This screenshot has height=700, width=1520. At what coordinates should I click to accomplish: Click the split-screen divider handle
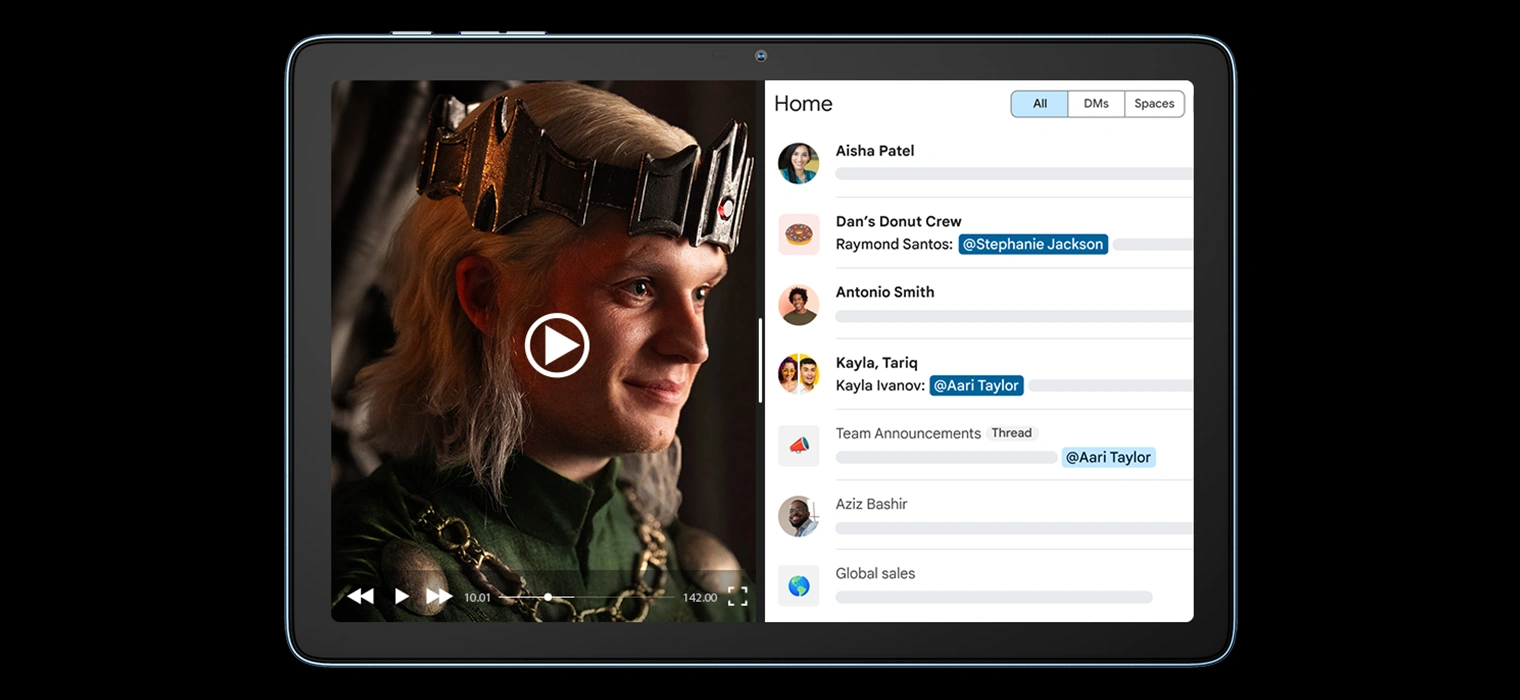click(761, 360)
